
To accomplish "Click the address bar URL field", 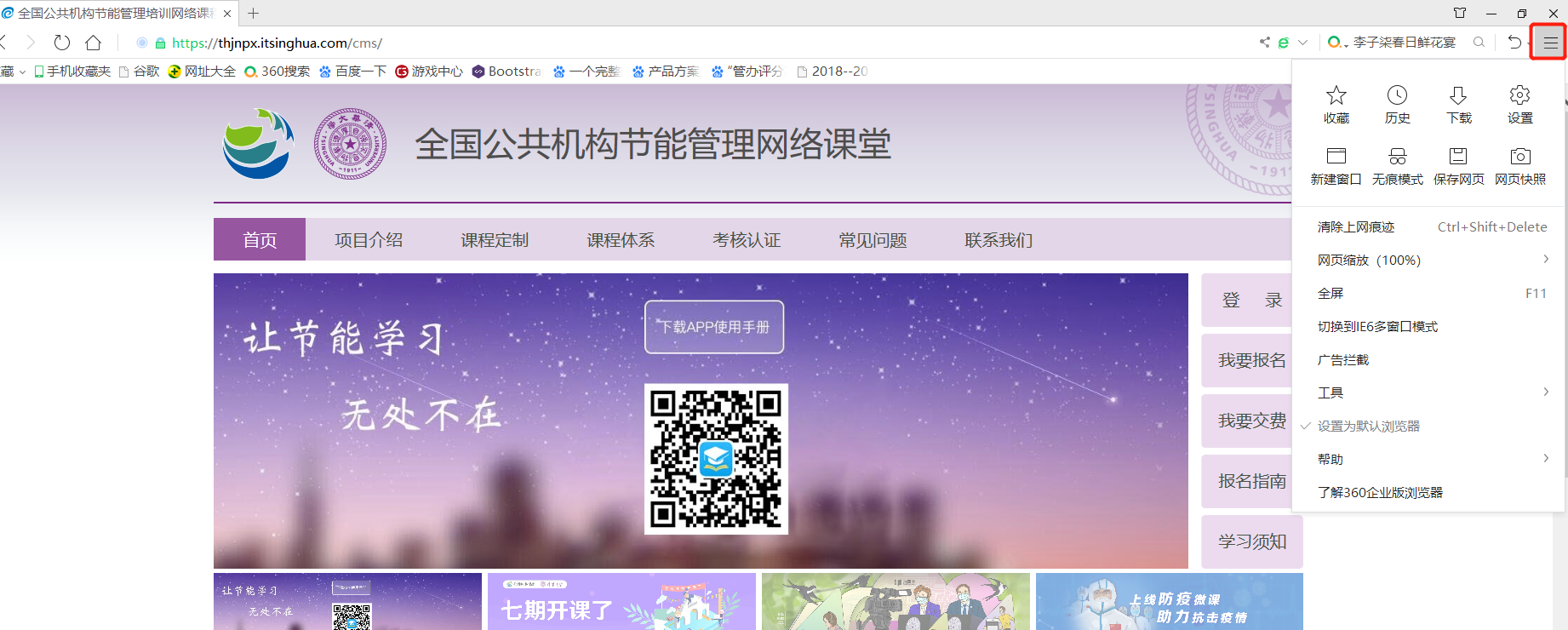I will [x=681, y=43].
